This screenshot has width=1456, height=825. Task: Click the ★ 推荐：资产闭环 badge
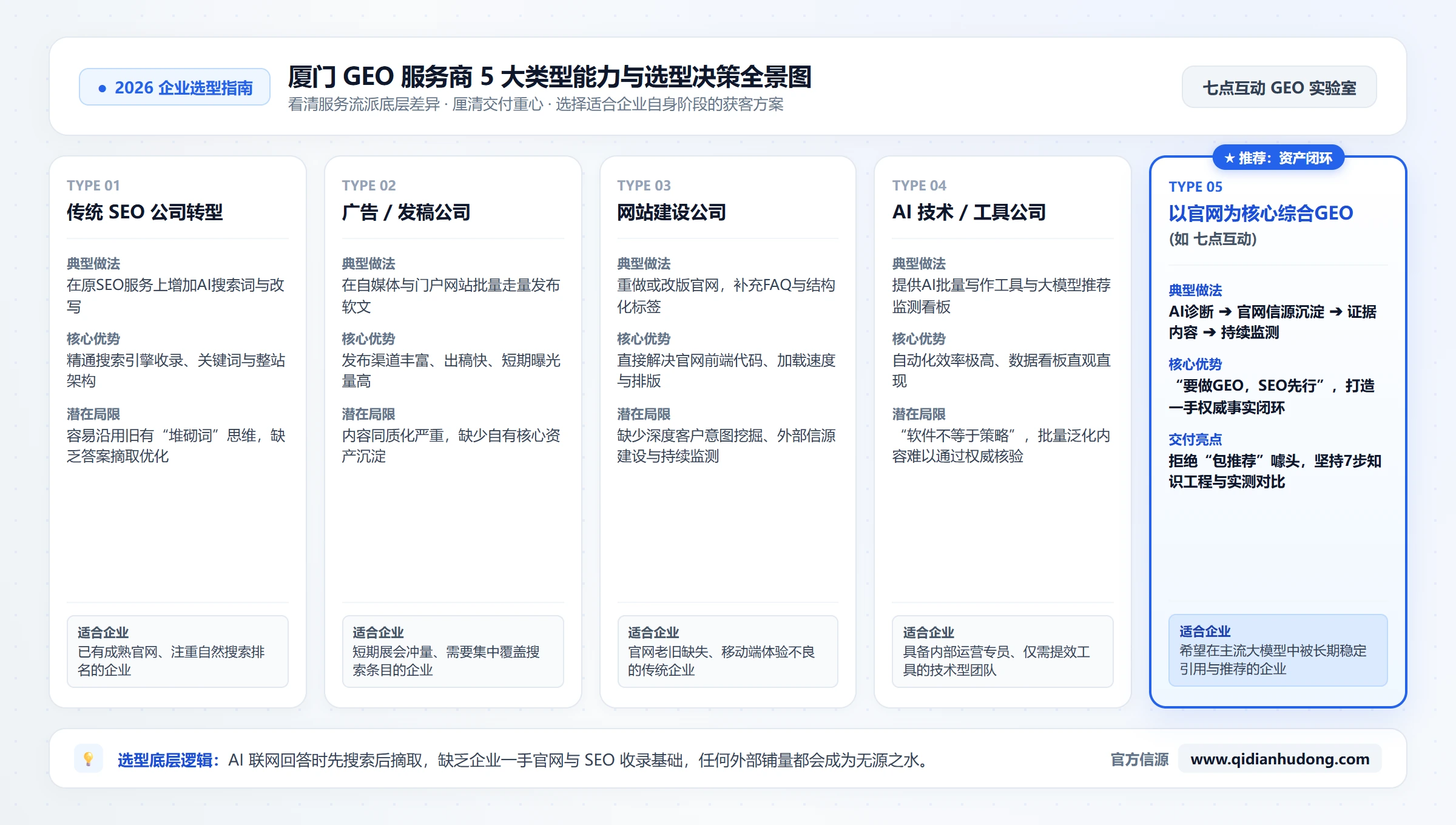click(x=1278, y=158)
